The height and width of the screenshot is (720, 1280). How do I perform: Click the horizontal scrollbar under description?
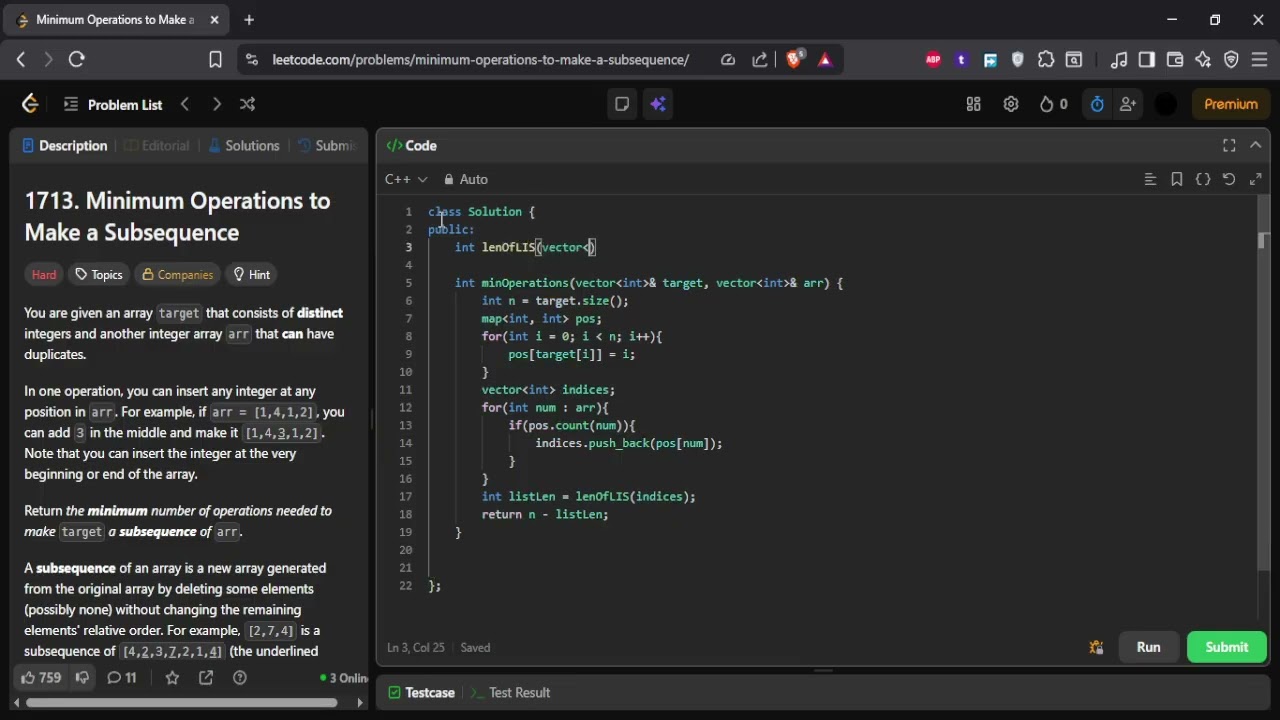[181, 703]
